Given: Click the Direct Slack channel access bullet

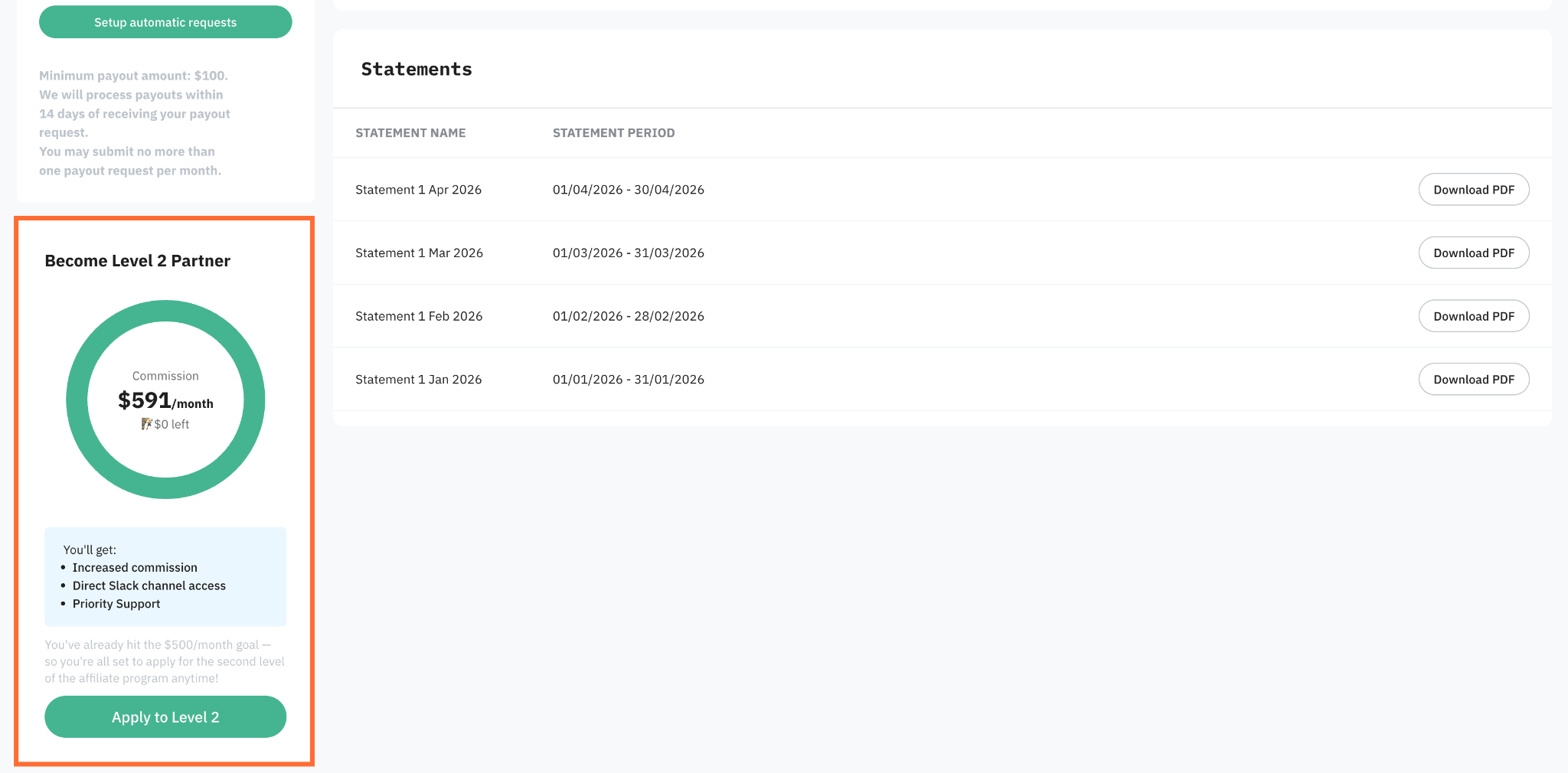Looking at the screenshot, I should click(x=149, y=586).
